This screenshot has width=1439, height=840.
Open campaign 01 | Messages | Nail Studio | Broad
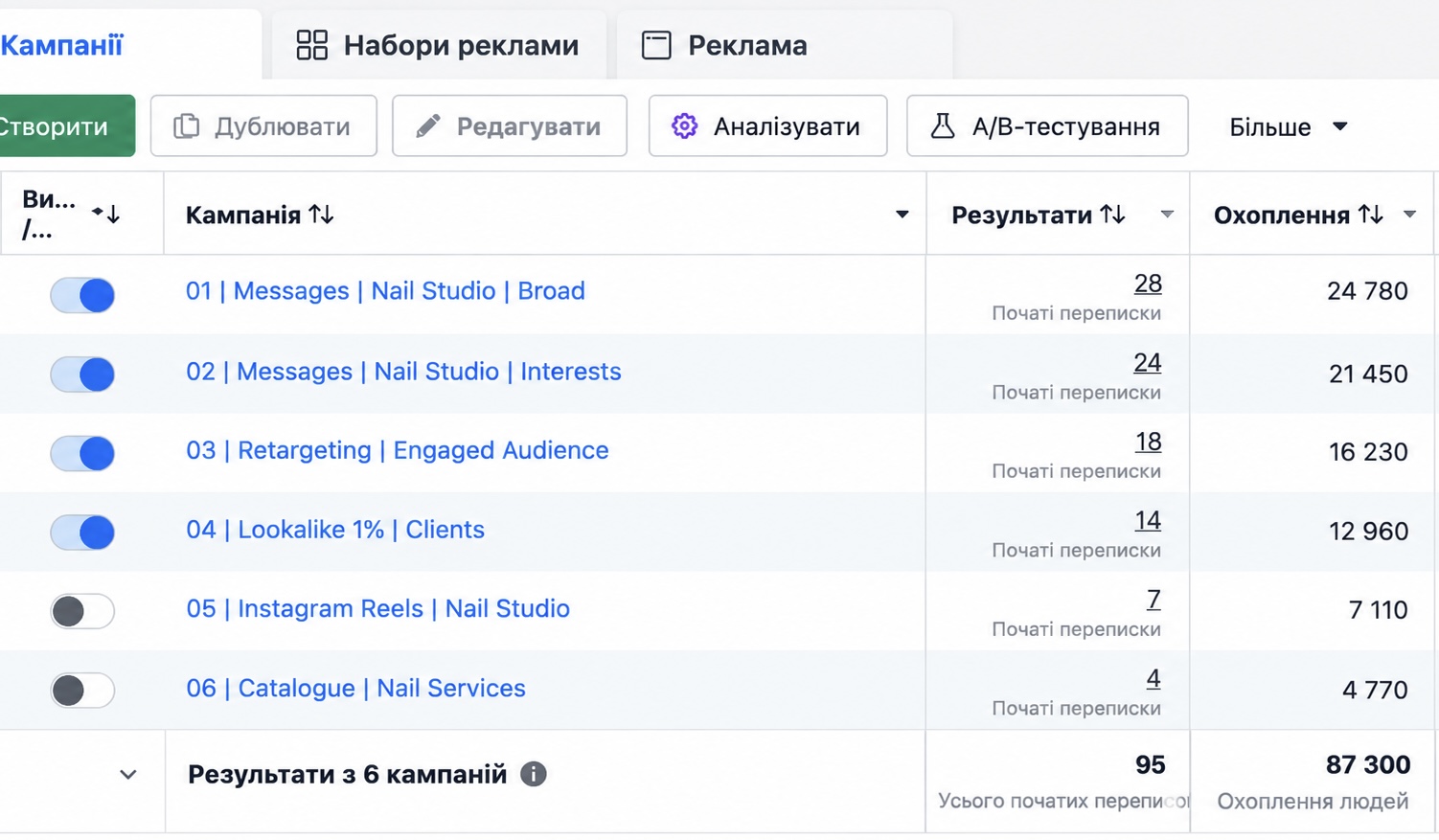(x=385, y=291)
